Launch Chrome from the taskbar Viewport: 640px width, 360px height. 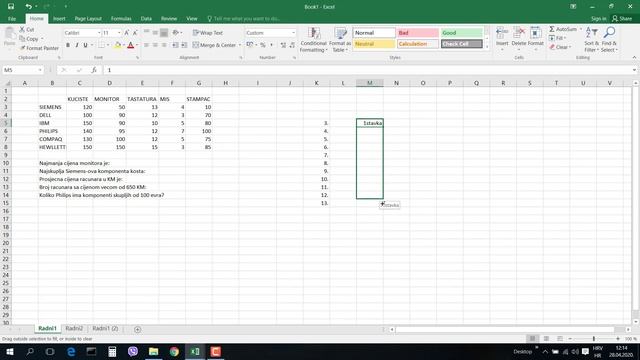[174, 351]
